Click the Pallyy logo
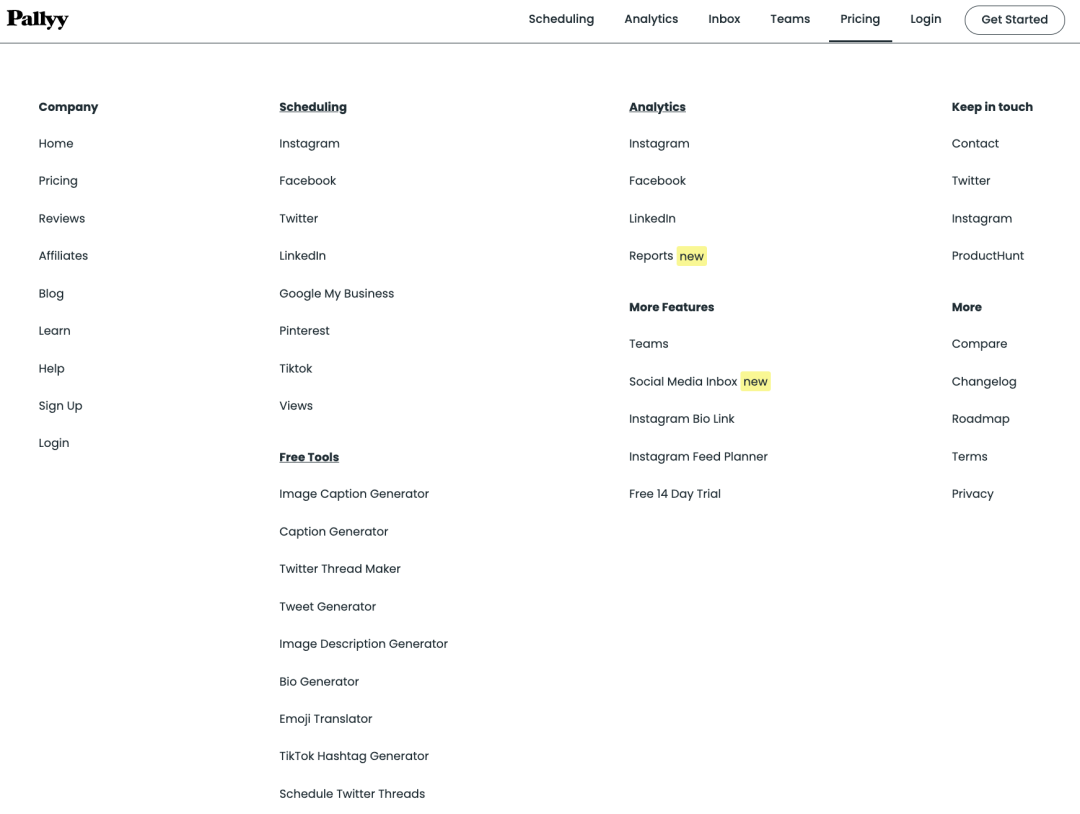This screenshot has height=814, width=1080. point(38,19)
